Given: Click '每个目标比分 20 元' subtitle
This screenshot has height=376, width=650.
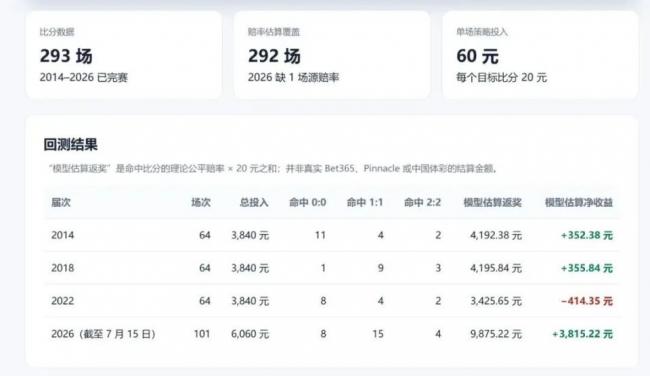Looking at the screenshot, I should [502, 78].
